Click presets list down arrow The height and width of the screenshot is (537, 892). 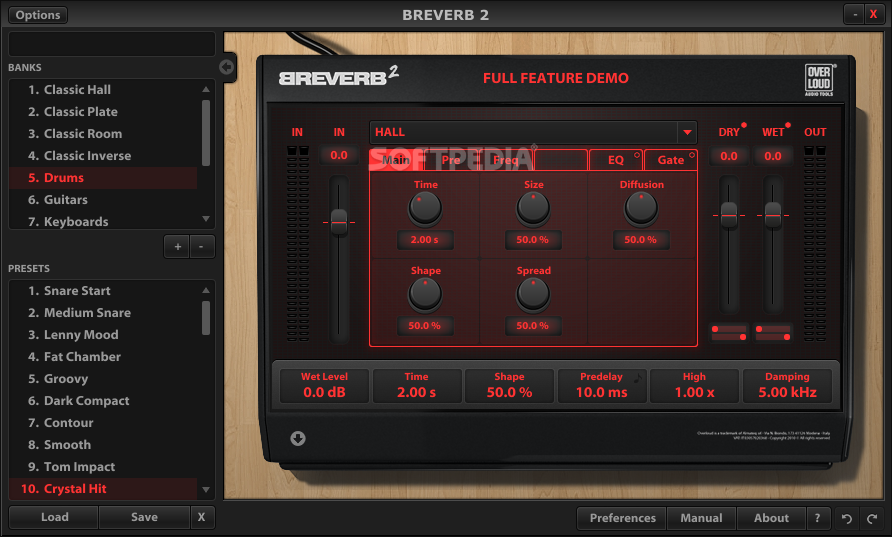(206, 490)
